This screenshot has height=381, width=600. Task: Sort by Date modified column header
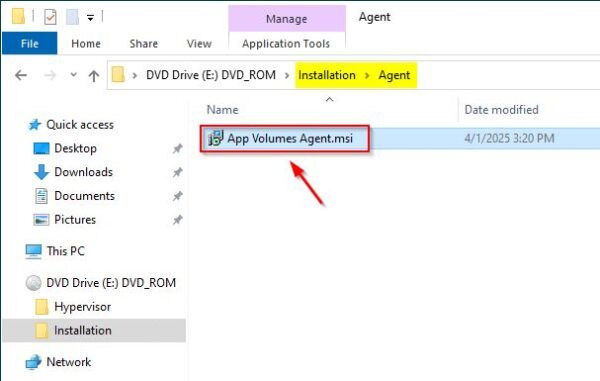501,110
